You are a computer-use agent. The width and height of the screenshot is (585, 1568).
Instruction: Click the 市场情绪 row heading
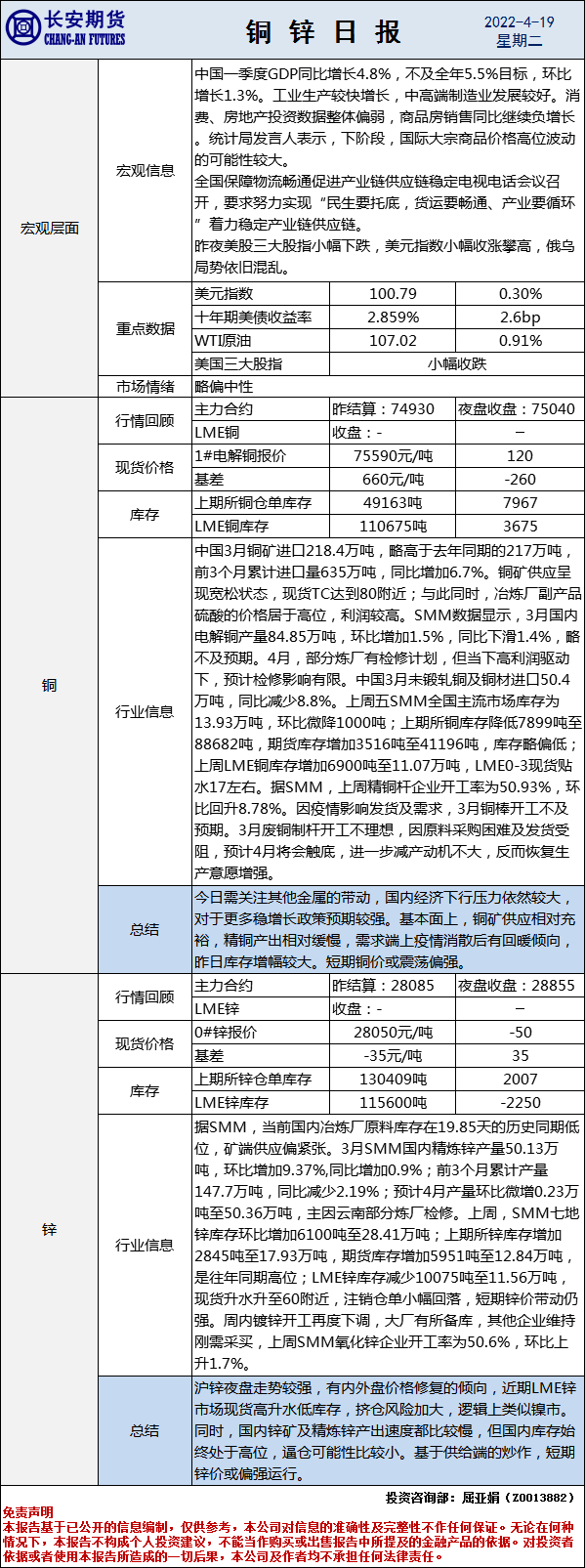[x=146, y=386]
